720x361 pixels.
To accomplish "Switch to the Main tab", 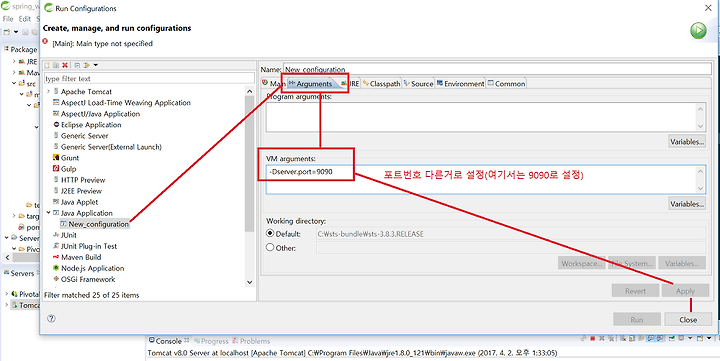I will pos(274,84).
